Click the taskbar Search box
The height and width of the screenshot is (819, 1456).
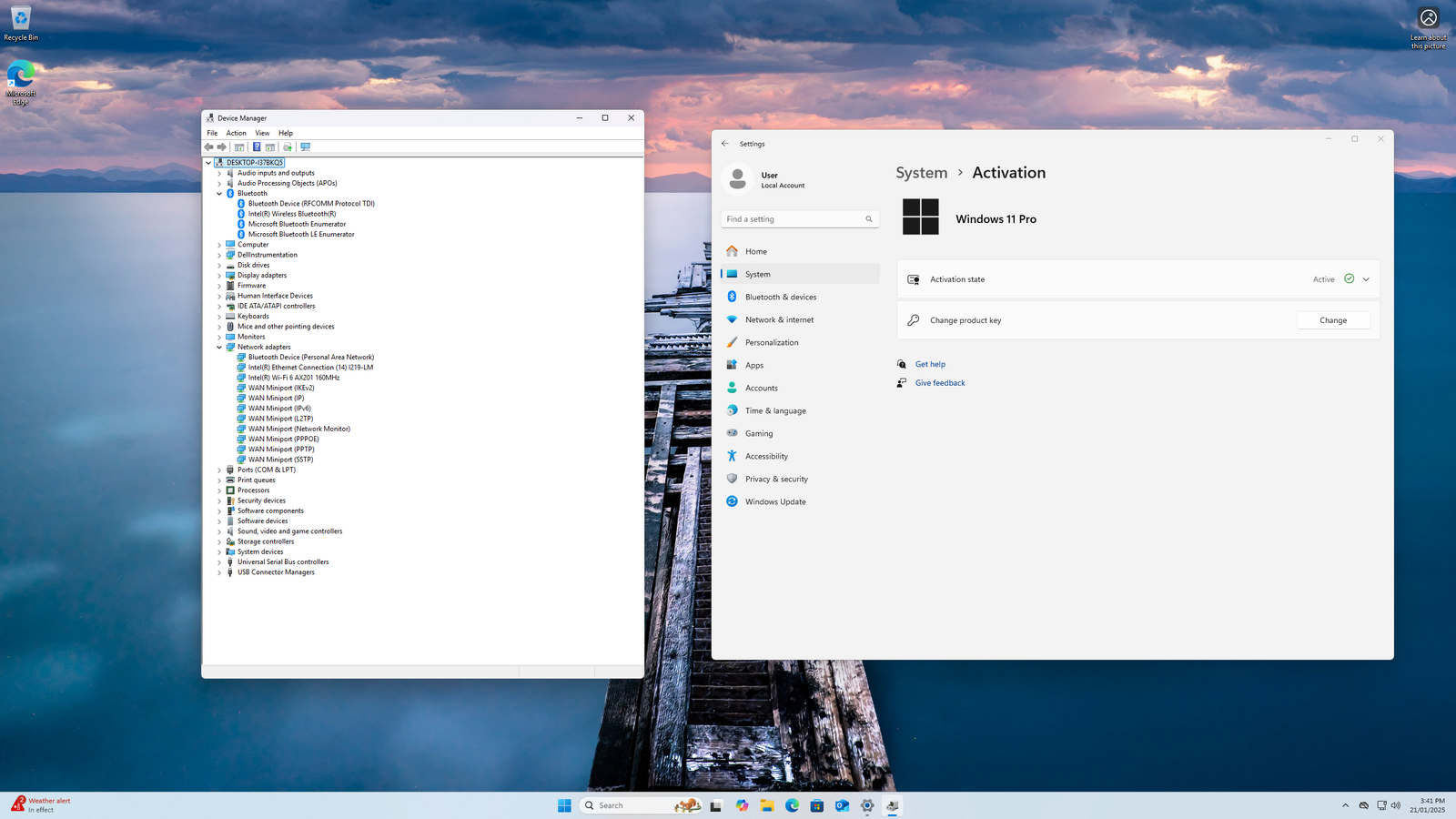642,805
